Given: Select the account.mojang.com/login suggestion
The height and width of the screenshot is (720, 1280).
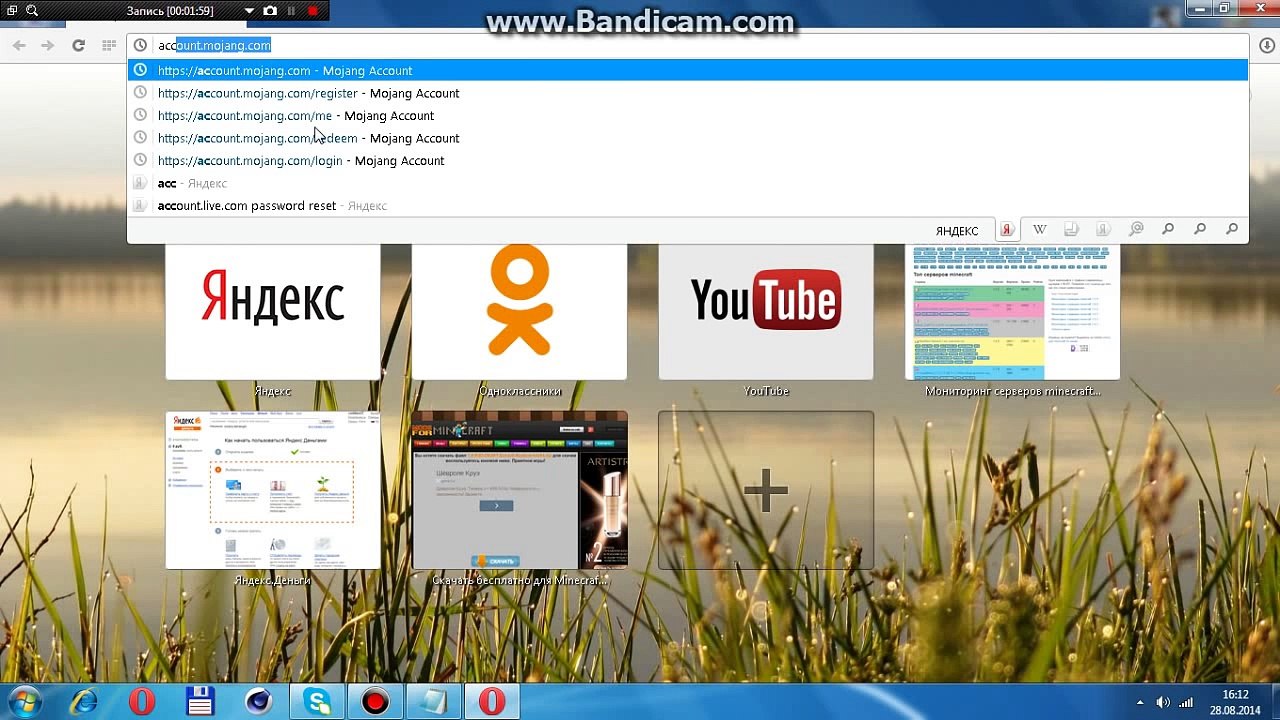Looking at the screenshot, I should click(688, 160).
